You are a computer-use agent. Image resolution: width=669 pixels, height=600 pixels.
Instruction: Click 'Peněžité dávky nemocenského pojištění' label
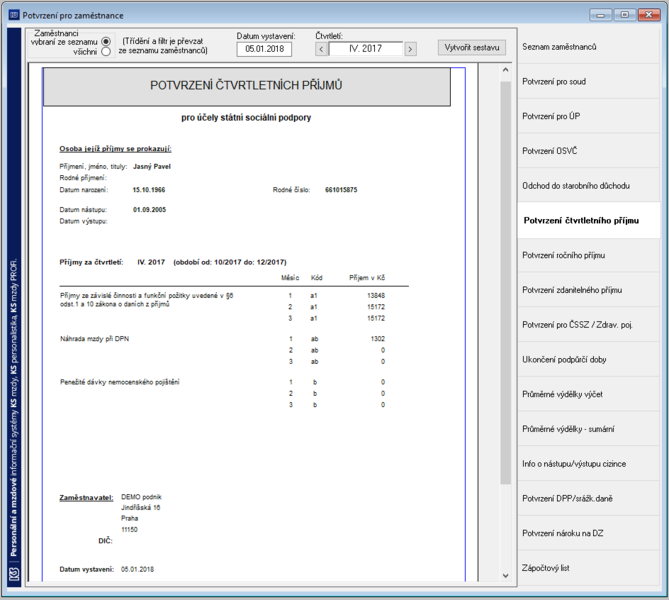119,382
